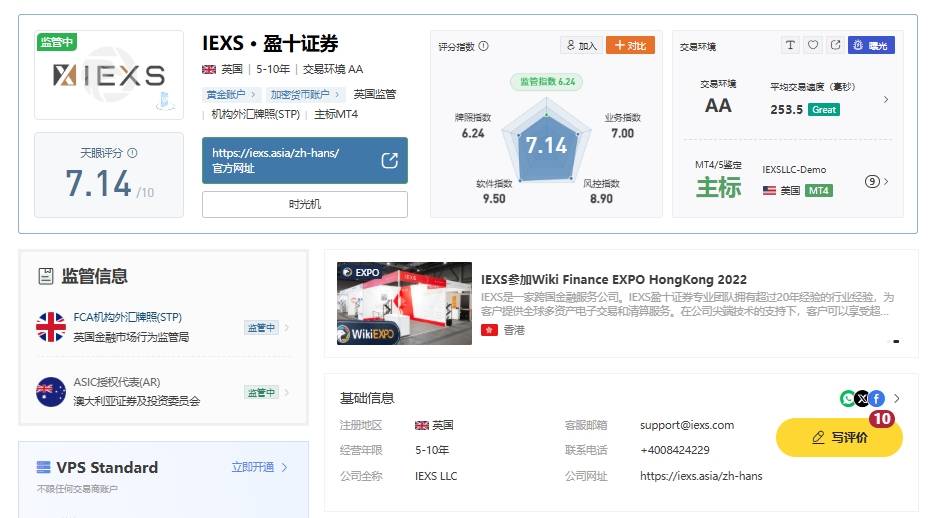This screenshot has width=938, height=518.
Task: Open the 黄金账户 tag
Action: click(x=230, y=95)
